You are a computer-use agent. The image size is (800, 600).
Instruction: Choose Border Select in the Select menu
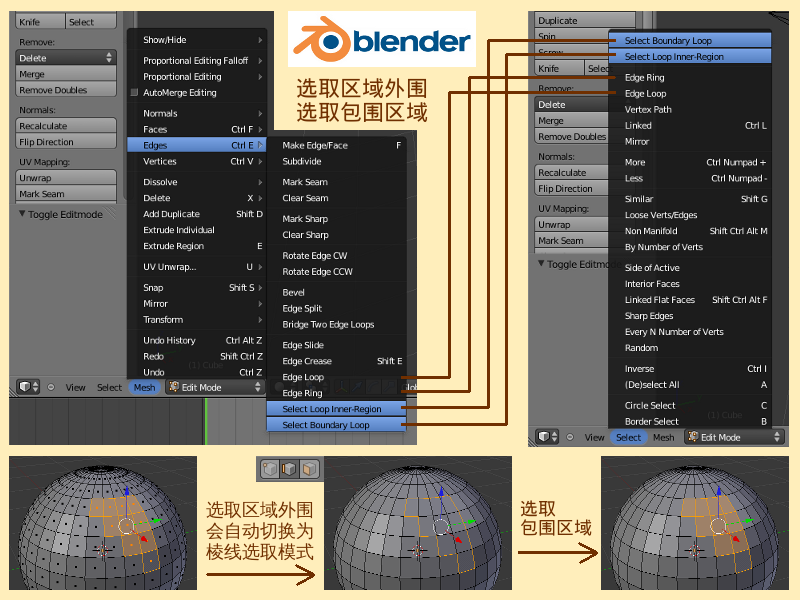tap(690, 421)
